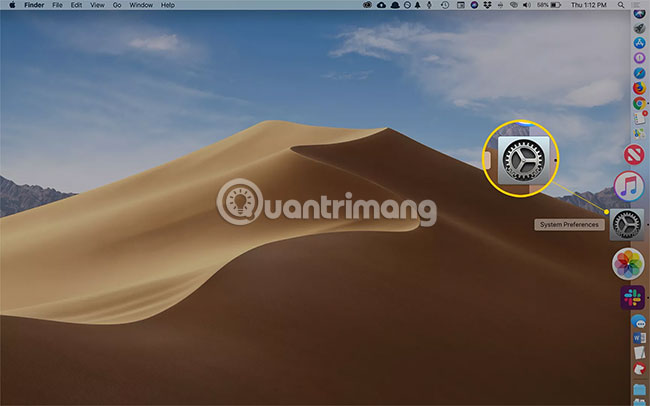Open the Finder menu
Viewport: 650px width, 406px height.
[34, 5]
